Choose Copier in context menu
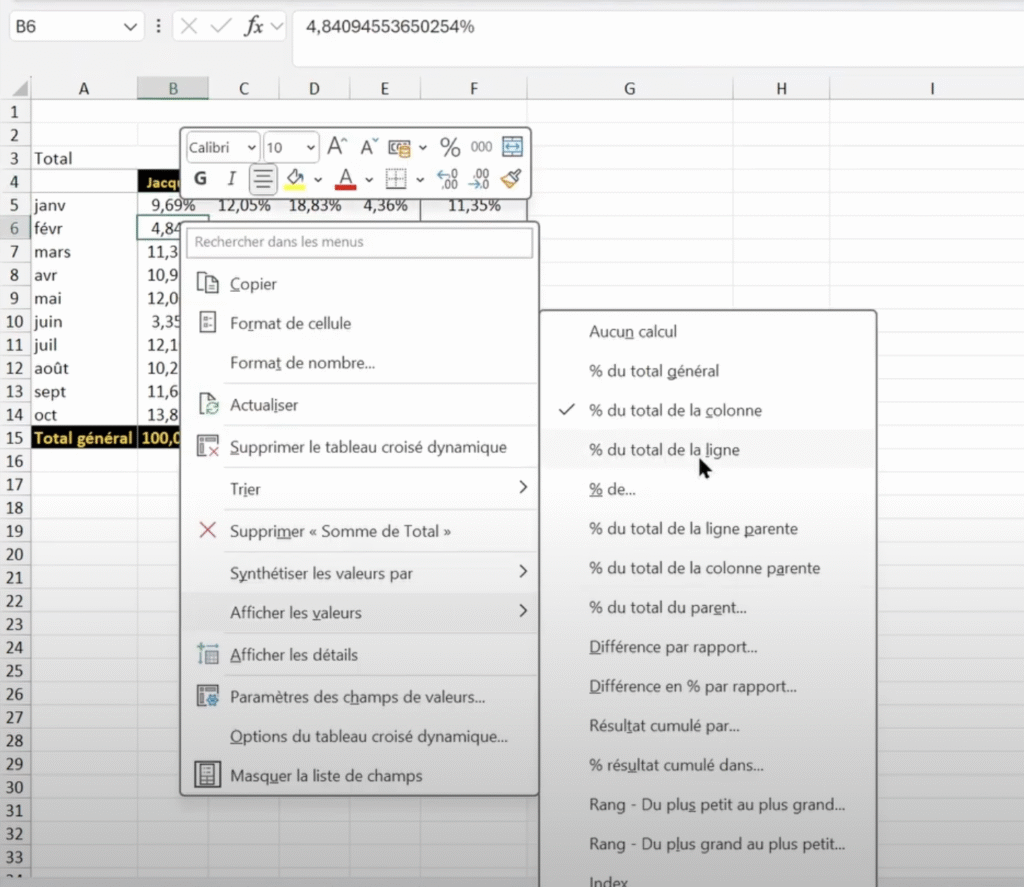1024x887 pixels. coord(360,284)
